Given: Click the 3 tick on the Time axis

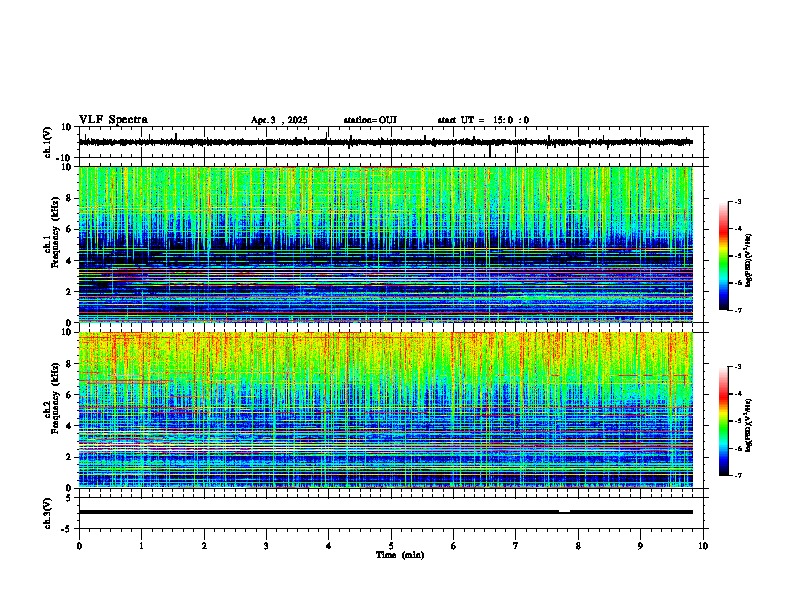Looking at the screenshot, I should tap(266, 546).
